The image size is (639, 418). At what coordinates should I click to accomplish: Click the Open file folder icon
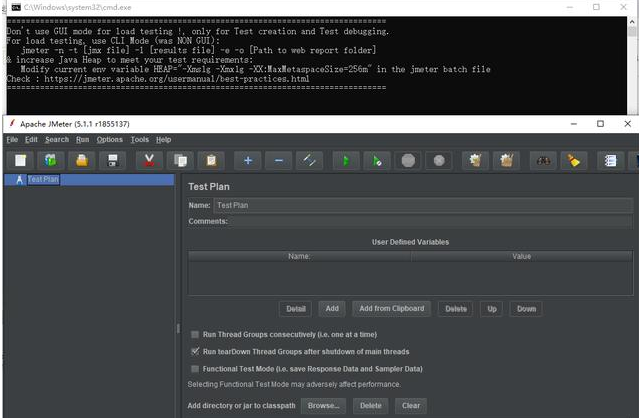point(82,161)
